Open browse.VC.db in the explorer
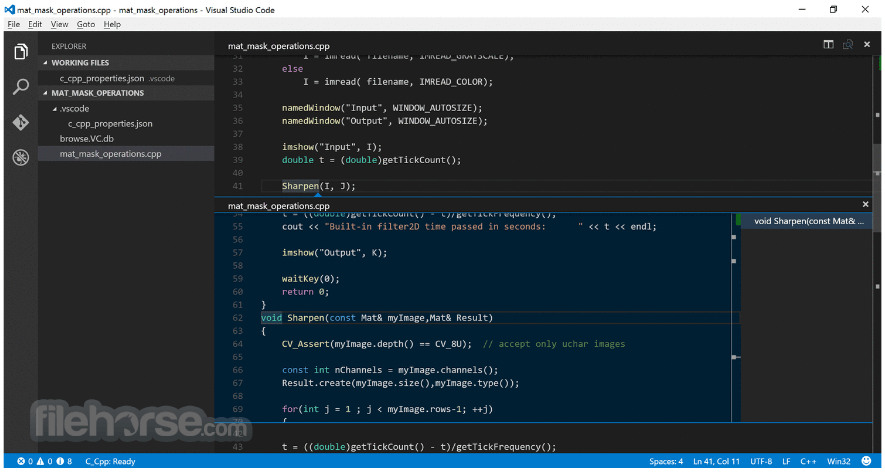This screenshot has height=472, width=885. (x=126, y=138)
